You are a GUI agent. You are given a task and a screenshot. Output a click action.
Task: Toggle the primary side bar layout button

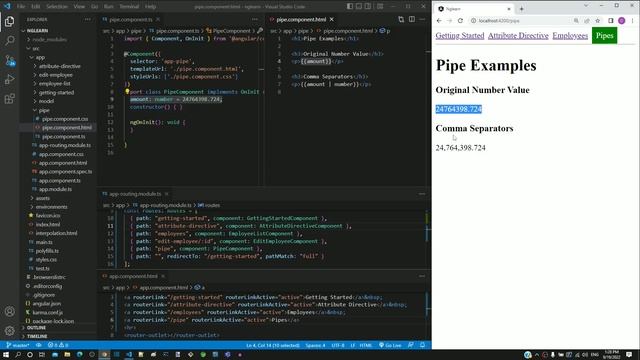(350, 6)
